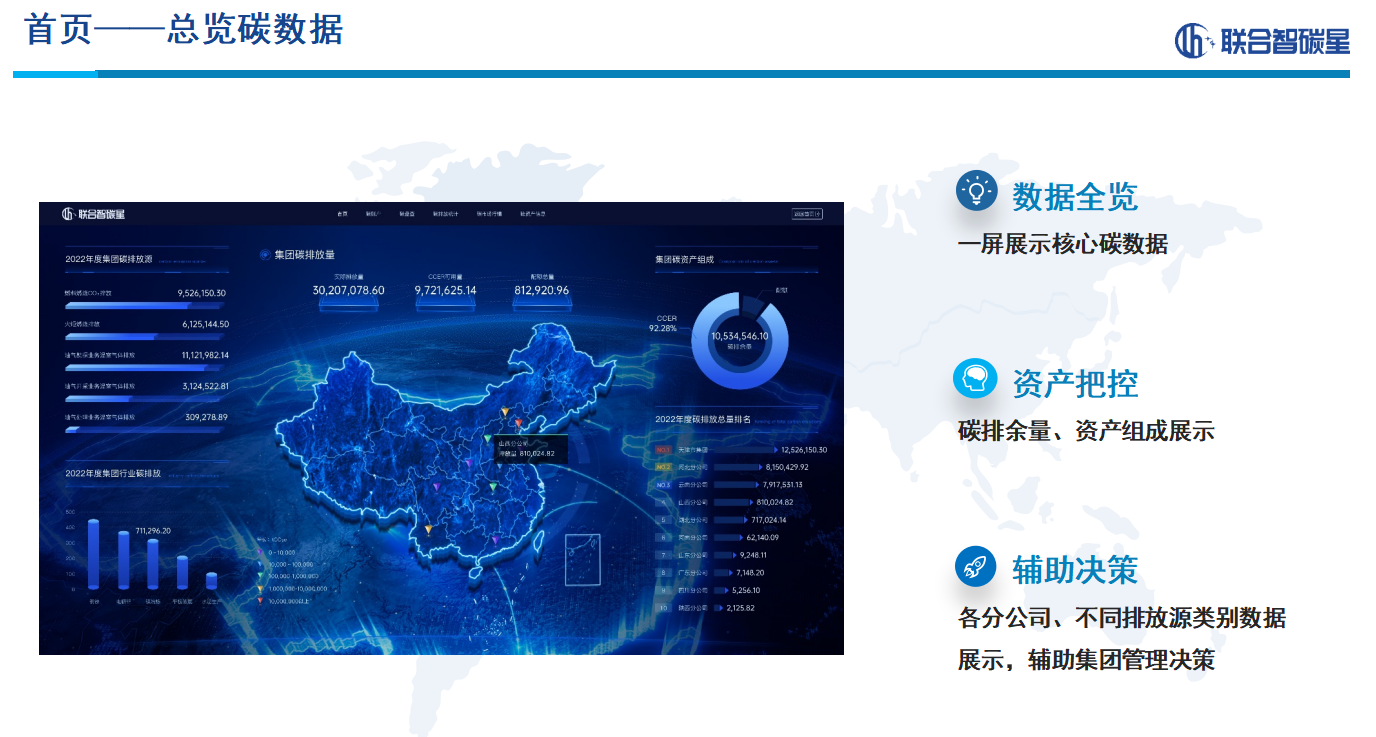Click the orange map marker in Yunnan
The image size is (1376, 737).
pyautogui.click(x=428, y=529)
